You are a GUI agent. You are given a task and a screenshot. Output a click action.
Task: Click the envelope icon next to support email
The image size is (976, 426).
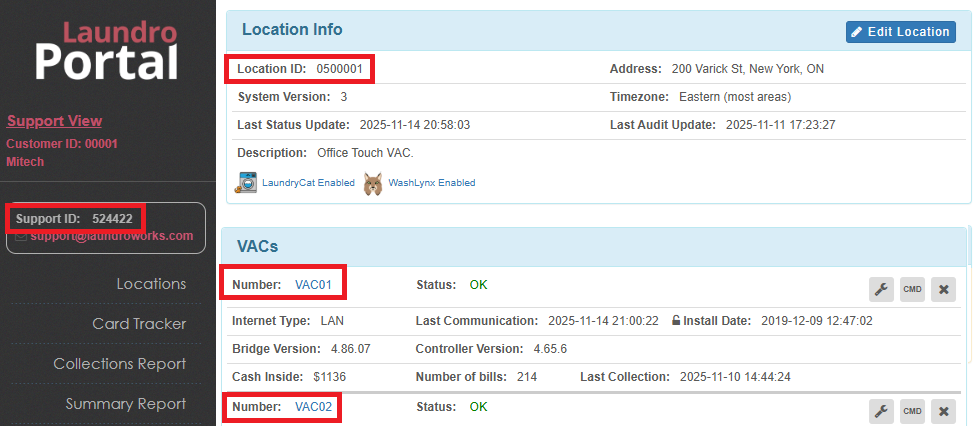[x=21, y=237]
